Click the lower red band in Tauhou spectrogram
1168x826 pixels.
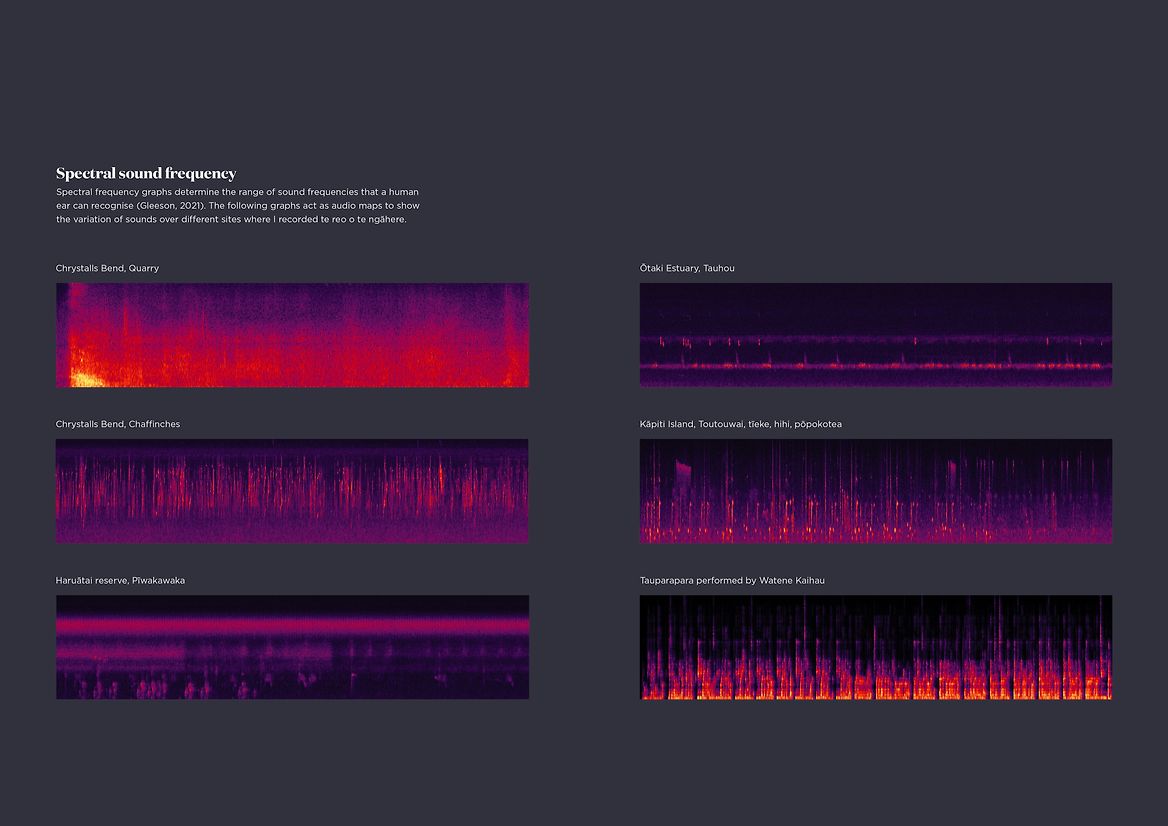point(876,366)
